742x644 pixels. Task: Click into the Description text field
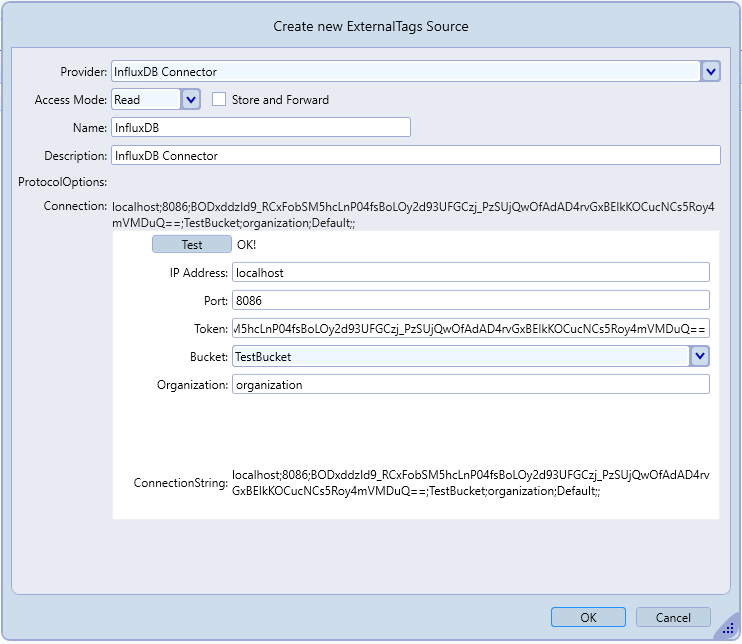coord(415,155)
